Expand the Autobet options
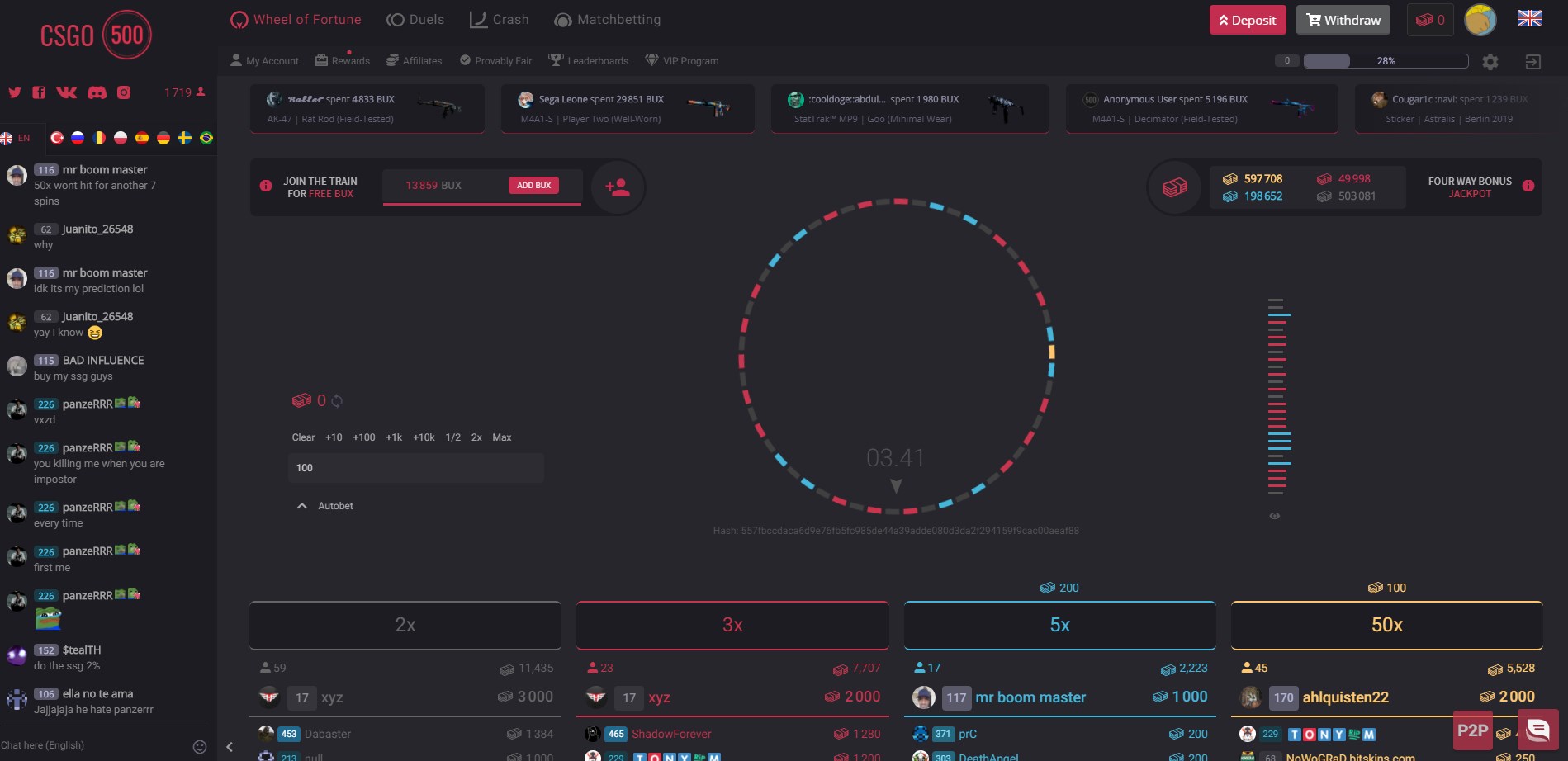 tap(325, 506)
